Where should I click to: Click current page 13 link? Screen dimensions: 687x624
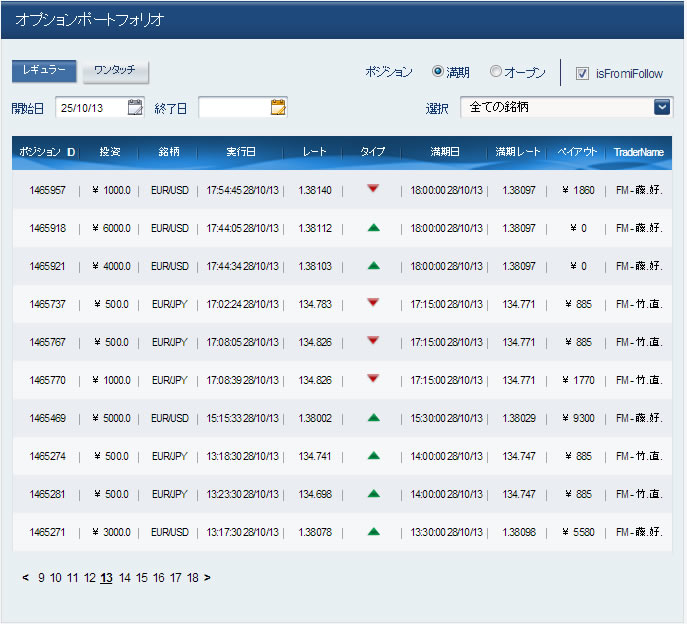click(x=106, y=578)
